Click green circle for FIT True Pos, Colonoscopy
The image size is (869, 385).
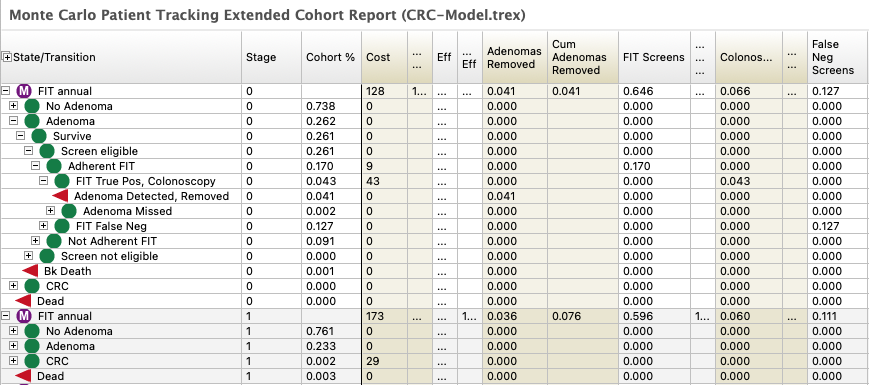point(62,181)
